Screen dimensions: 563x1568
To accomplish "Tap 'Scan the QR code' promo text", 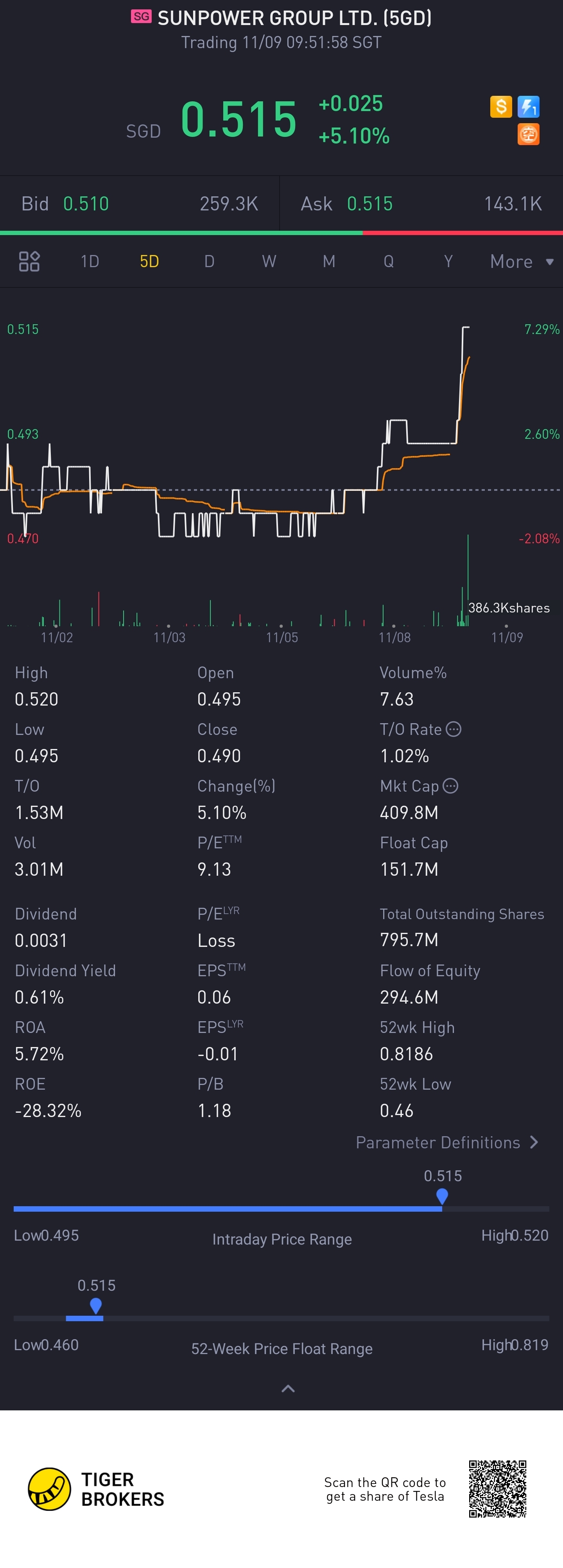I will point(385,1489).
